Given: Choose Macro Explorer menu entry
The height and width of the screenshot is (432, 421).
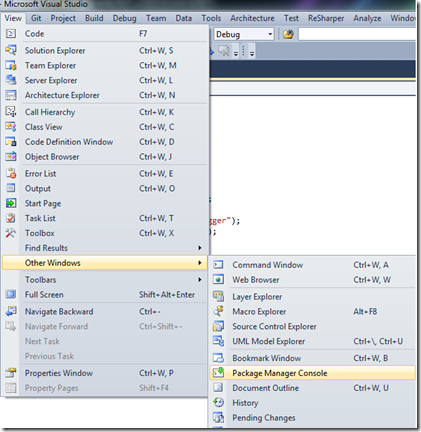Looking at the screenshot, I should click(313, 311).
